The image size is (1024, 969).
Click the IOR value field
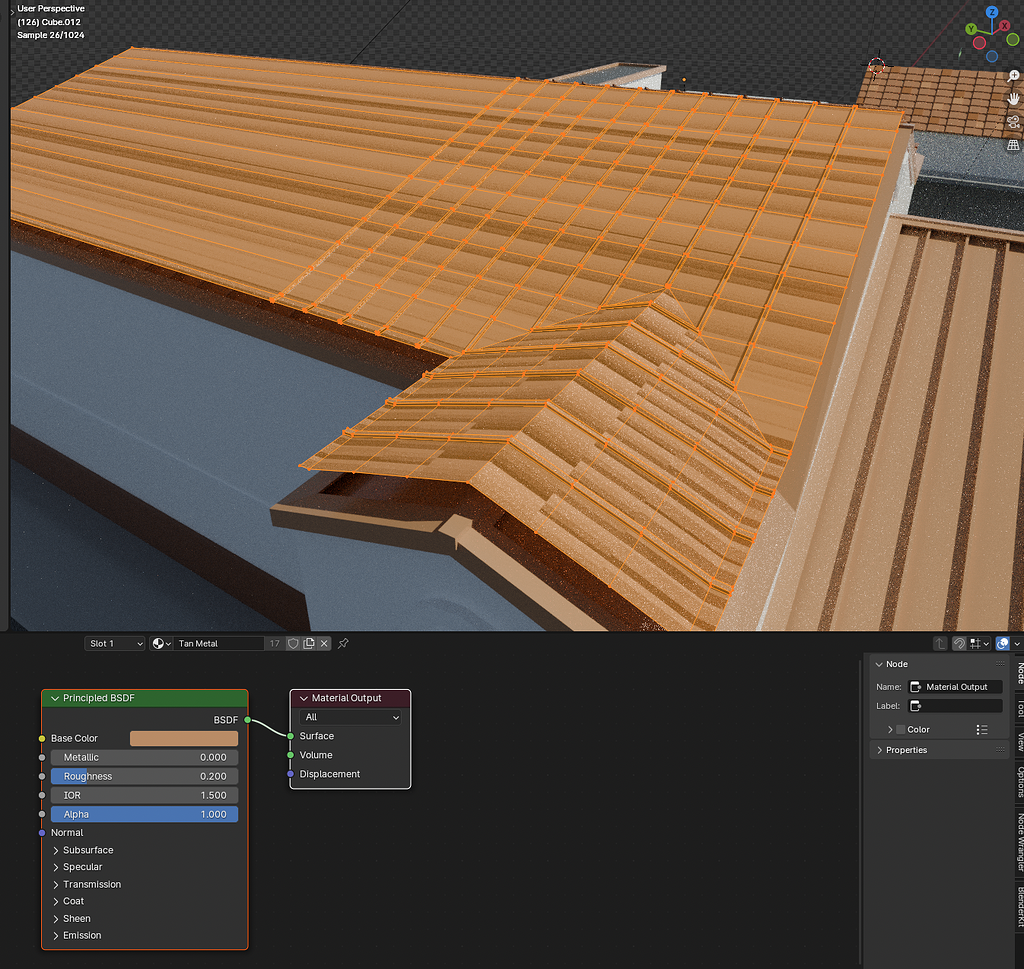(x=144, y=795)
